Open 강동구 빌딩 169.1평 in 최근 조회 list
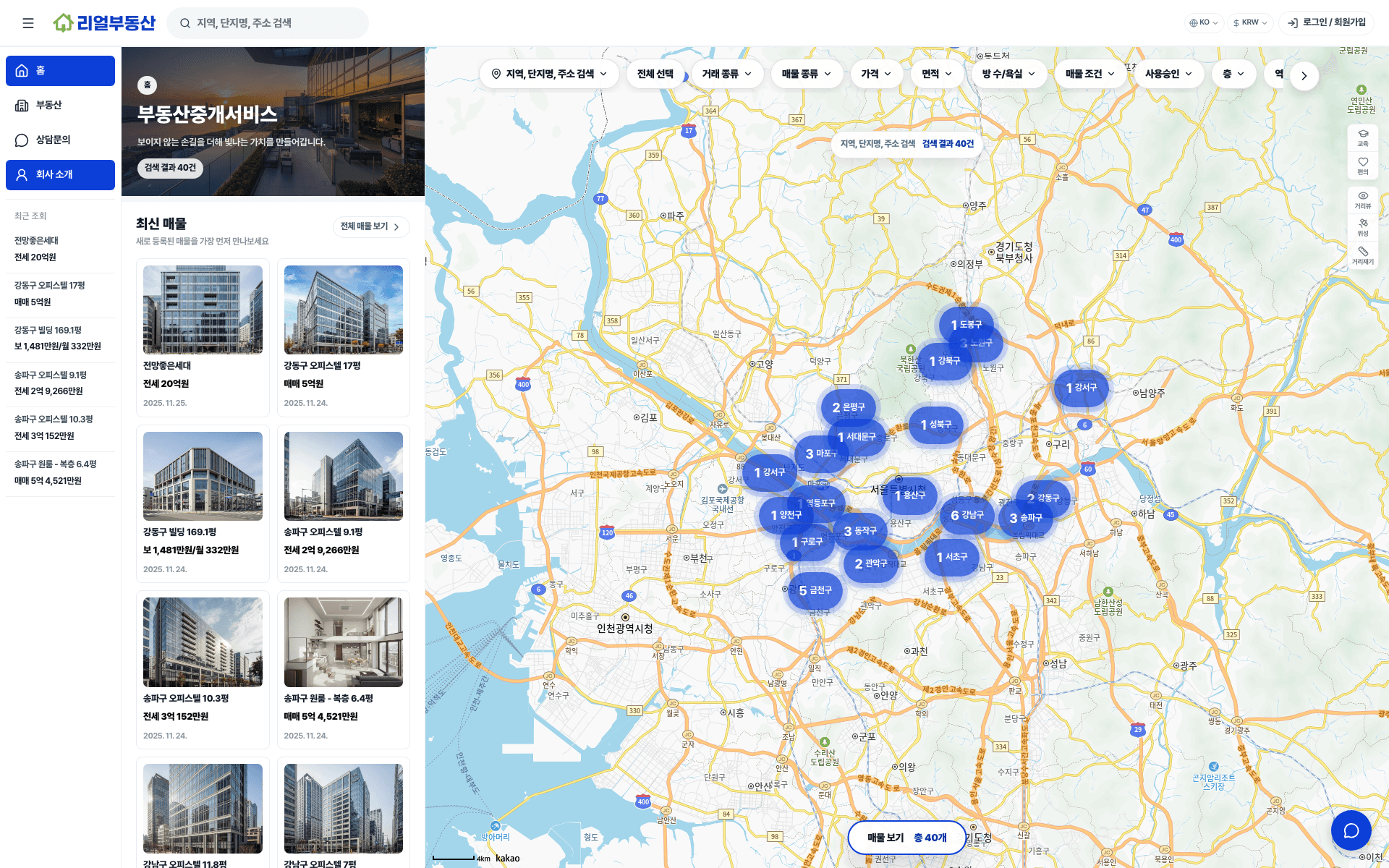The width and height of the screenshot is (1389, 868). [x=60, y=339]
